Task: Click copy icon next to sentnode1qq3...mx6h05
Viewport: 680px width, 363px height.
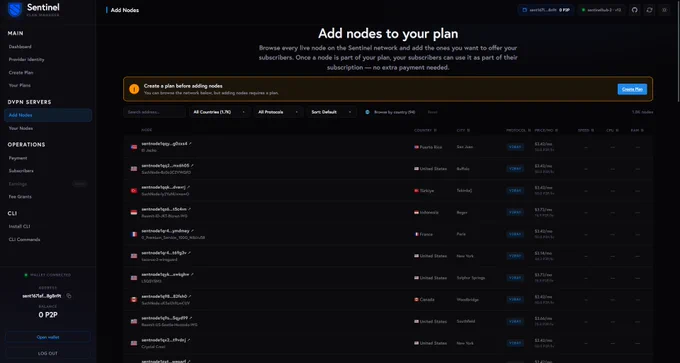Action: pos(192,165)
